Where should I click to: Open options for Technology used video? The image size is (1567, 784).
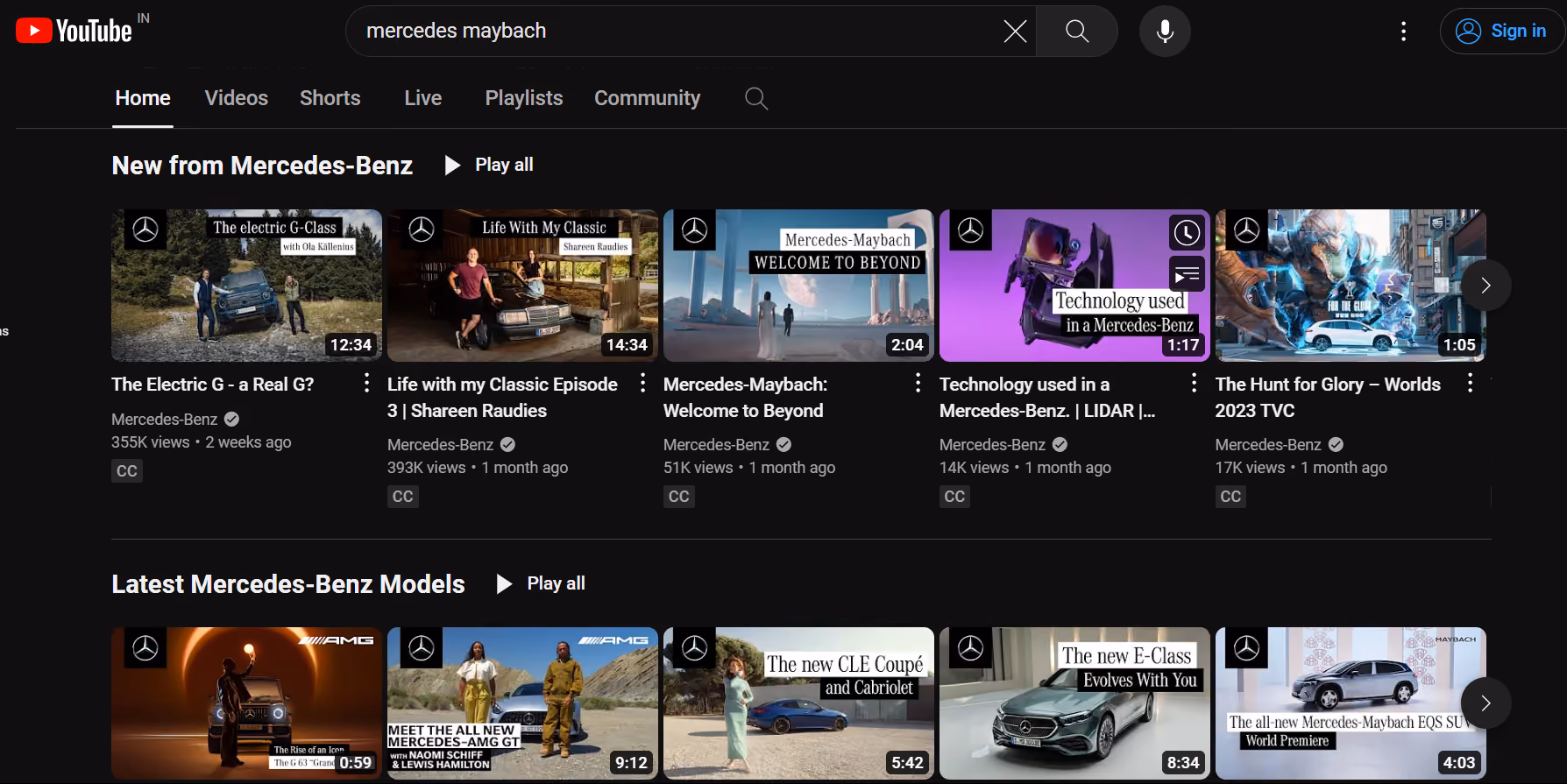click(x=1194, y=383)
